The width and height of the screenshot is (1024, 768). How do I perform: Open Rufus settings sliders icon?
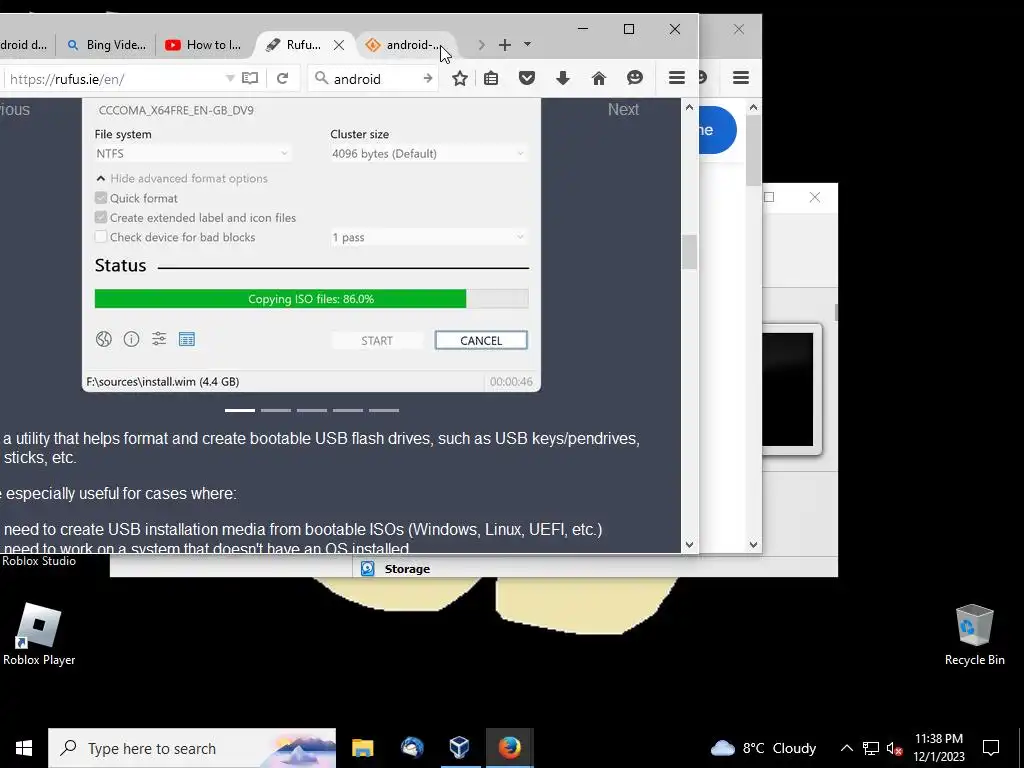[159, 338]
